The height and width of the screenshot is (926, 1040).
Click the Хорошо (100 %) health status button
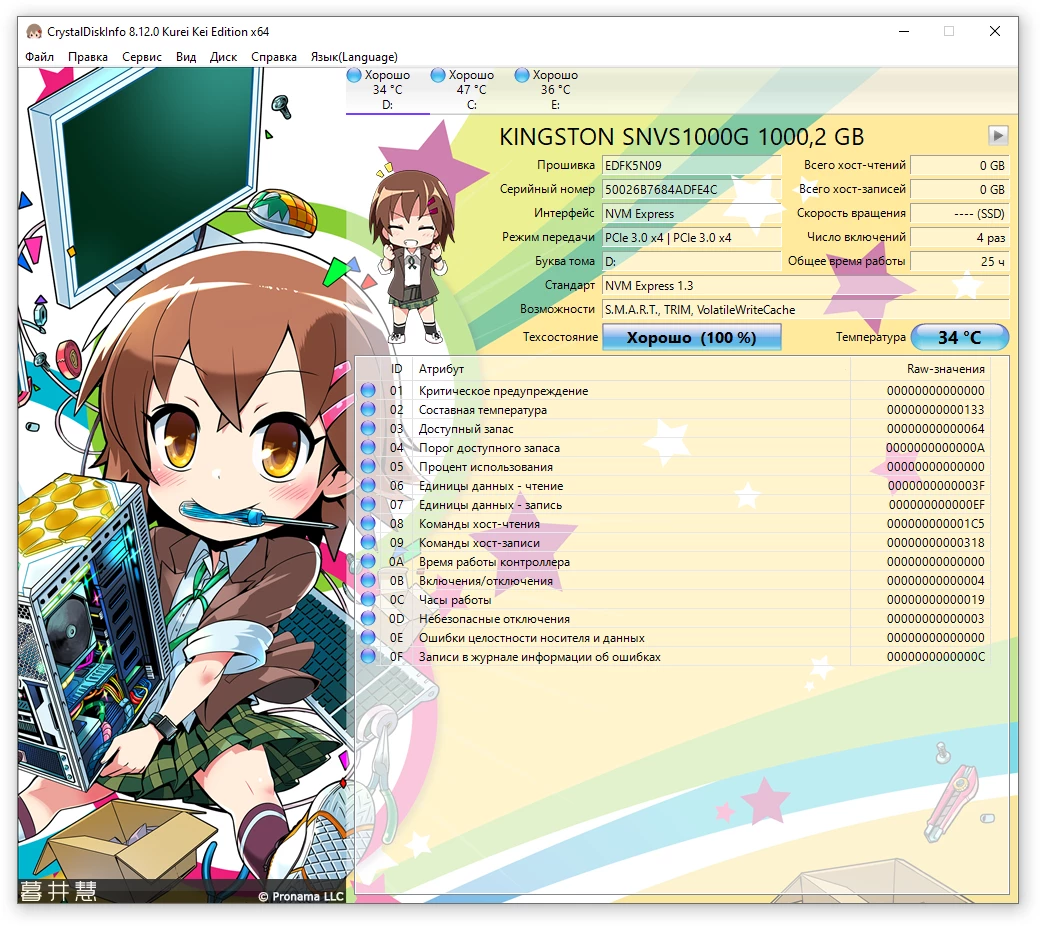tap(691, 337)
